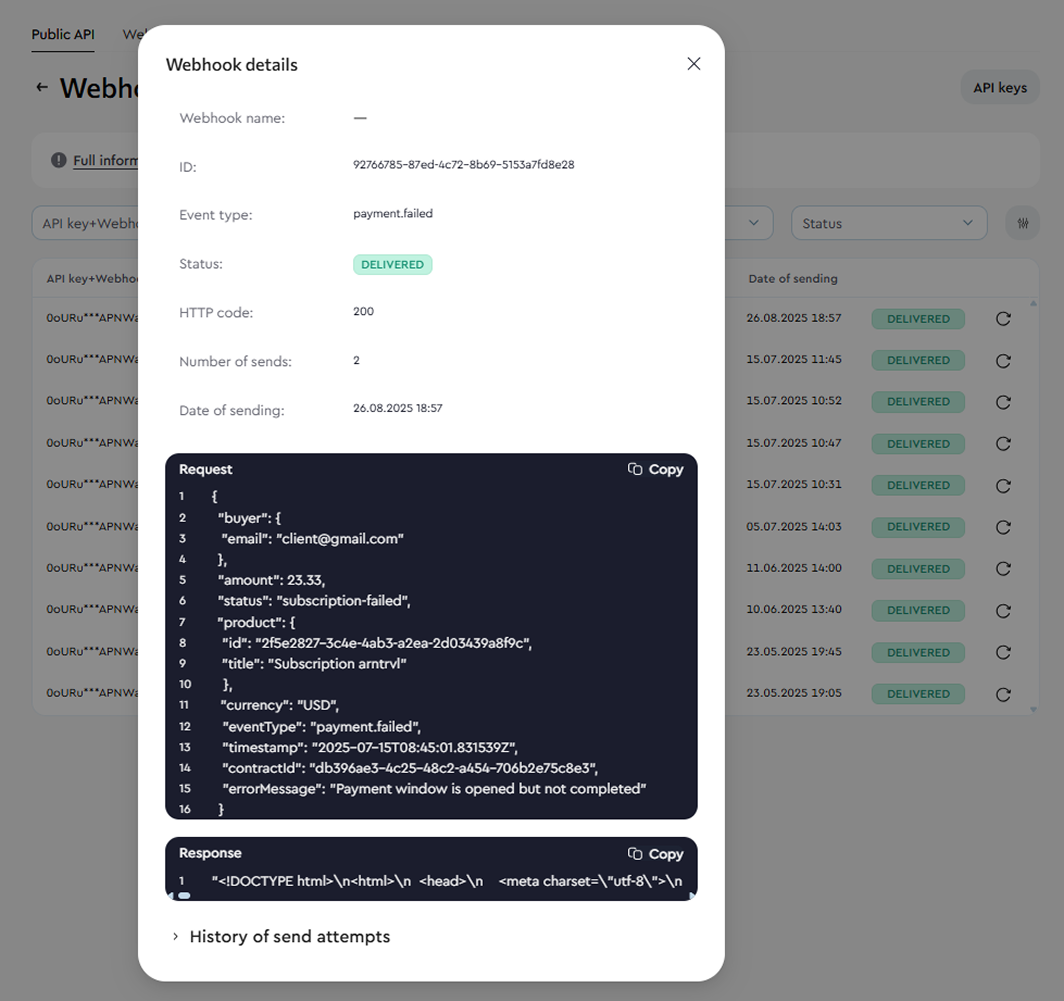Viewport: 1064px width, 1001px height.
Task: Click the payment.failed event type value
Action: tap(393, 214)
